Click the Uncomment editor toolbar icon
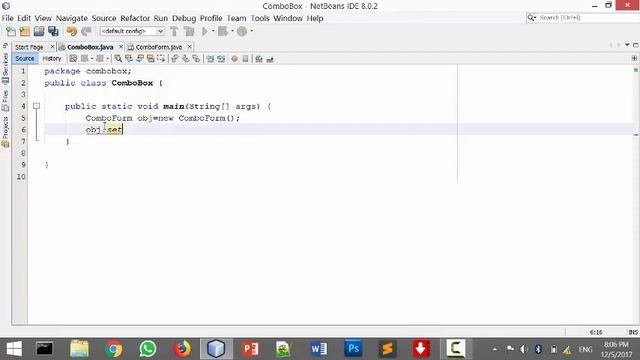Viewport: 640px width, 360px height. (270, 59)
